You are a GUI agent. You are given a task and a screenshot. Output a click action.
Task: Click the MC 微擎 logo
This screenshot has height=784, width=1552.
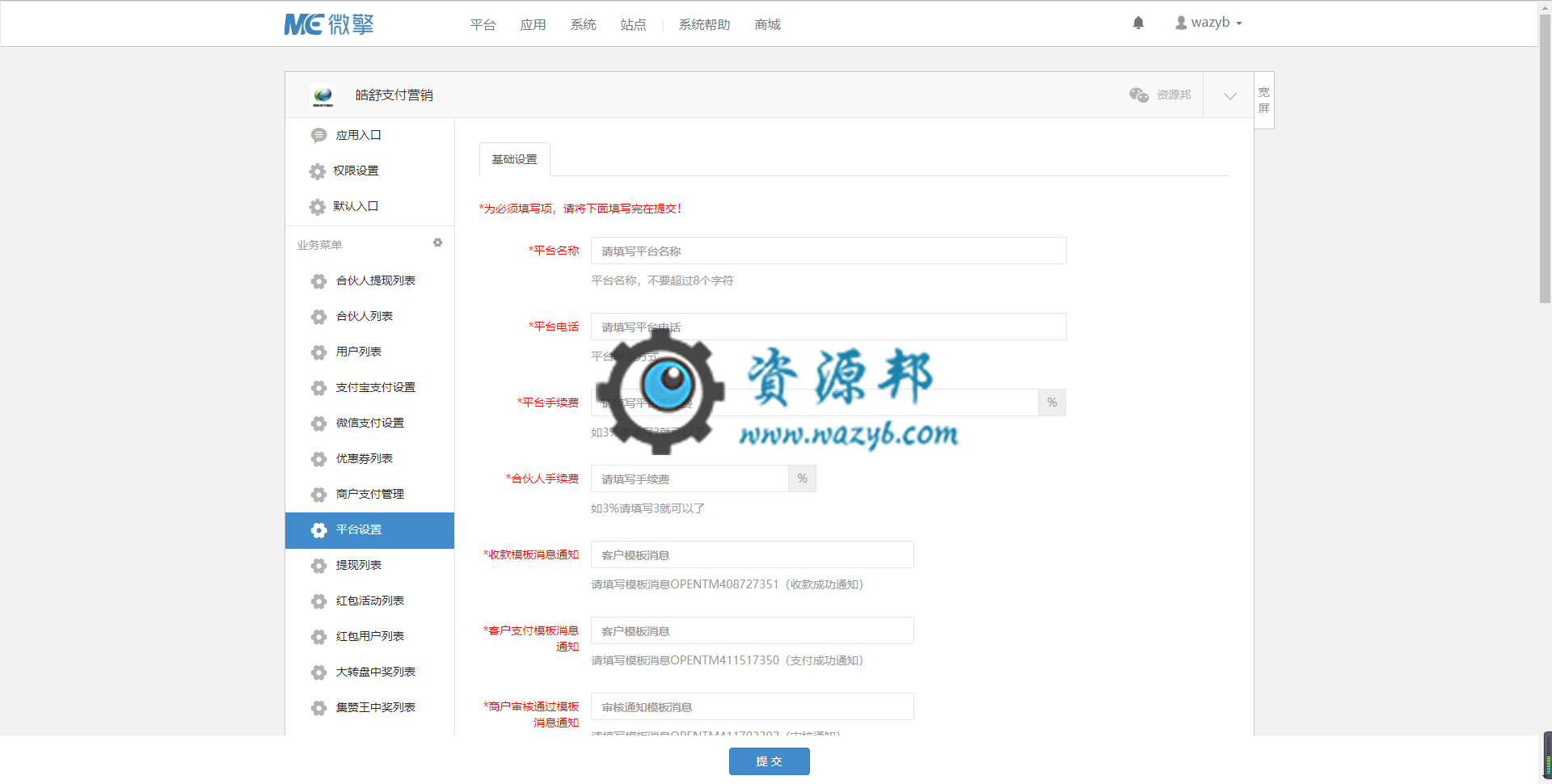click(329, 24)
